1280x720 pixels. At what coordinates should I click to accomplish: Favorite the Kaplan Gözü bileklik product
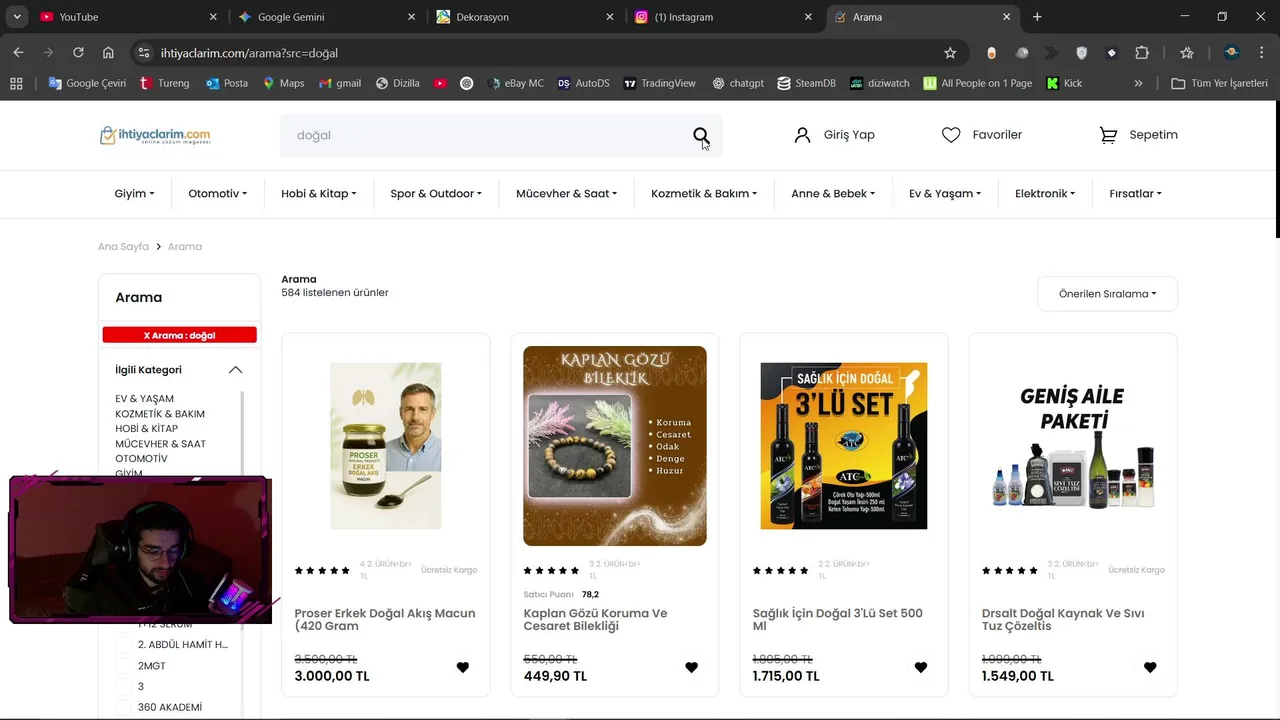tap(691, 667)
